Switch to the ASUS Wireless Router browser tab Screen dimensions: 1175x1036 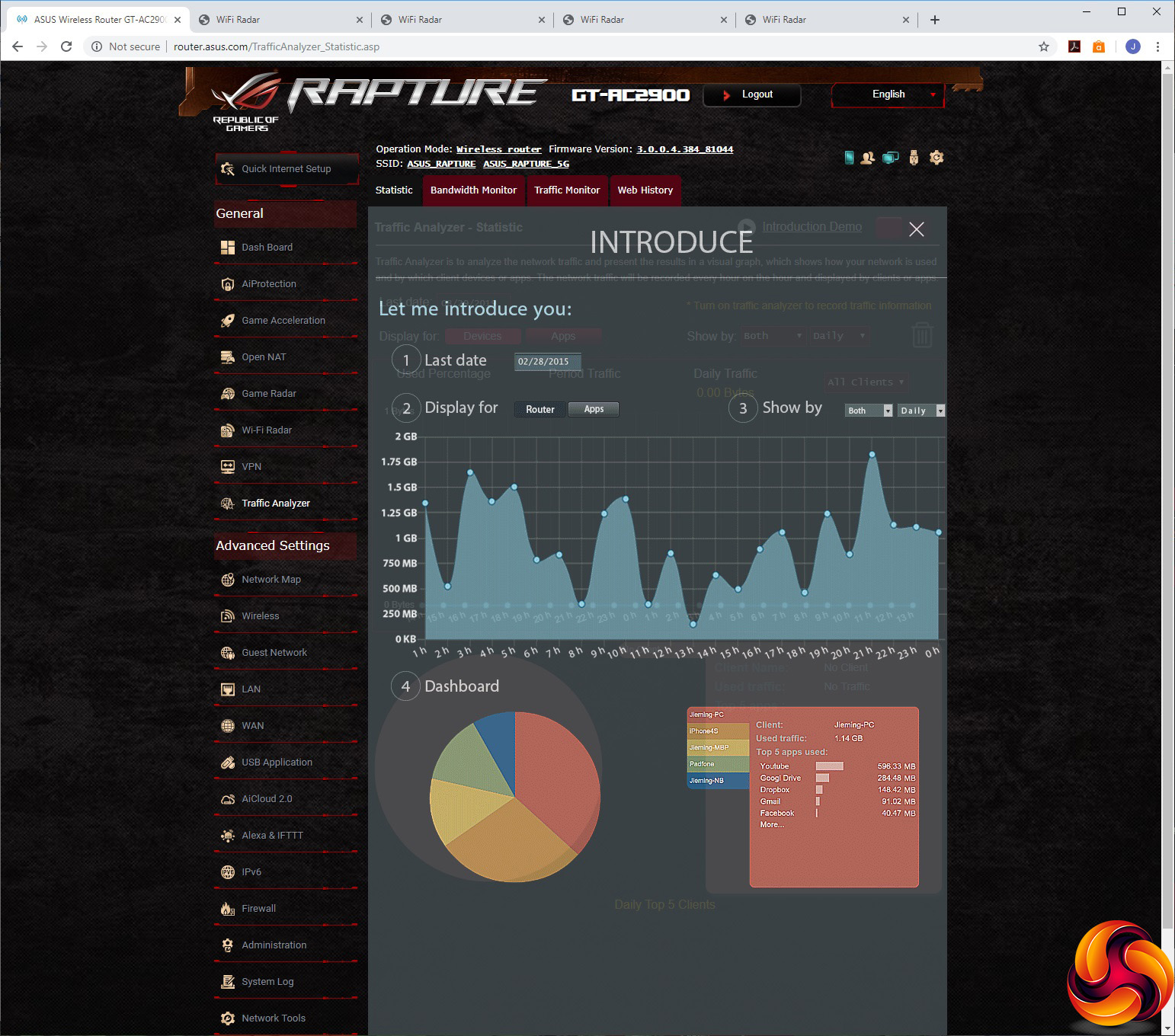[97, 20]
